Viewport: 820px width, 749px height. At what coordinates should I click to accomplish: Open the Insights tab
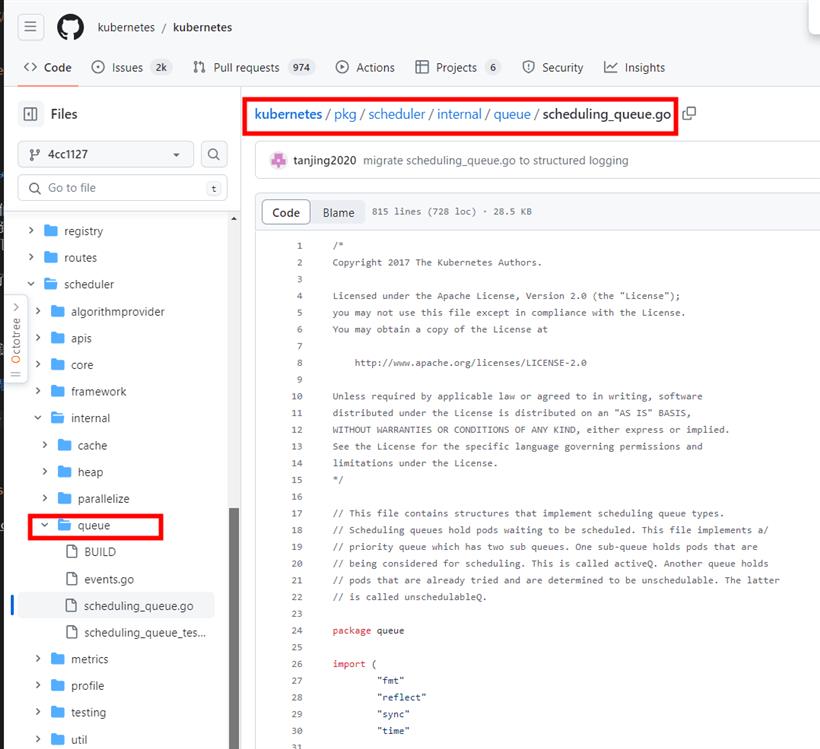pos(634,67)
